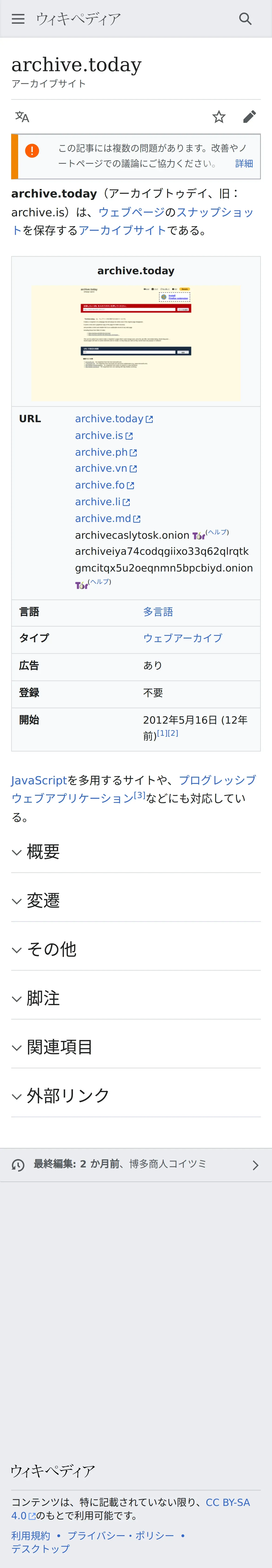272x1568 pixels.
Task: Open the archive.today screenshot thumbnail
Action: click(x=136, y=342)
